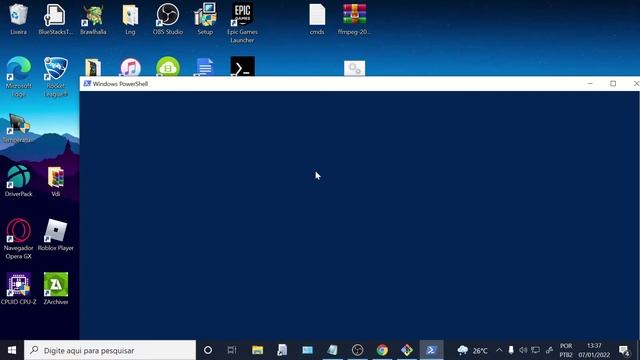The image size is (640, 360).
Task: Open Epic Games Launcher shortcut
Action: coord(242,22)
